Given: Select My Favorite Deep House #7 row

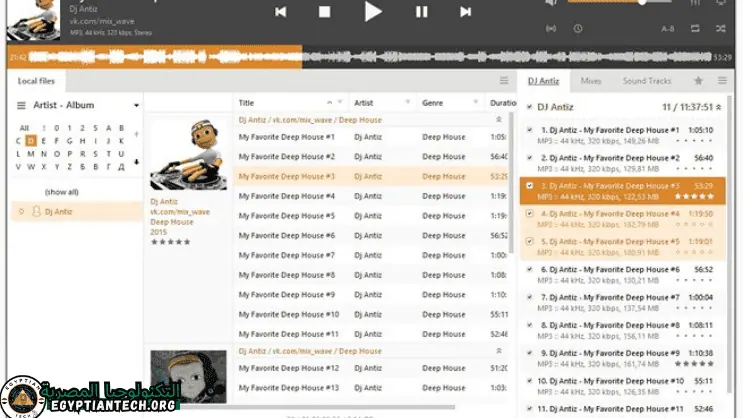Looking at the screenshot, I should pyautogui.click(x=287, y=255).
